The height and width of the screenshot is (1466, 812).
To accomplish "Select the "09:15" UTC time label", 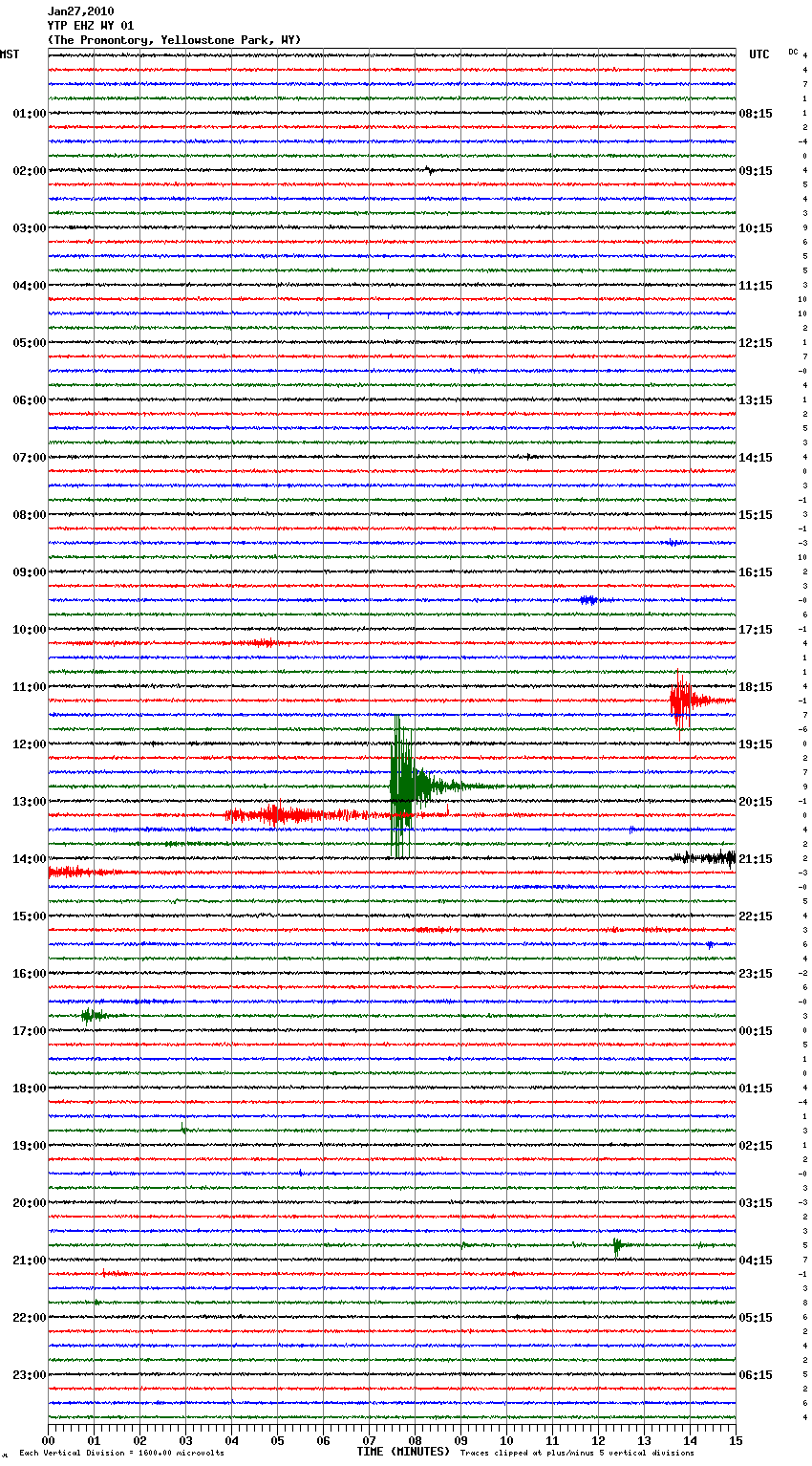I will (x=756, y=171).
